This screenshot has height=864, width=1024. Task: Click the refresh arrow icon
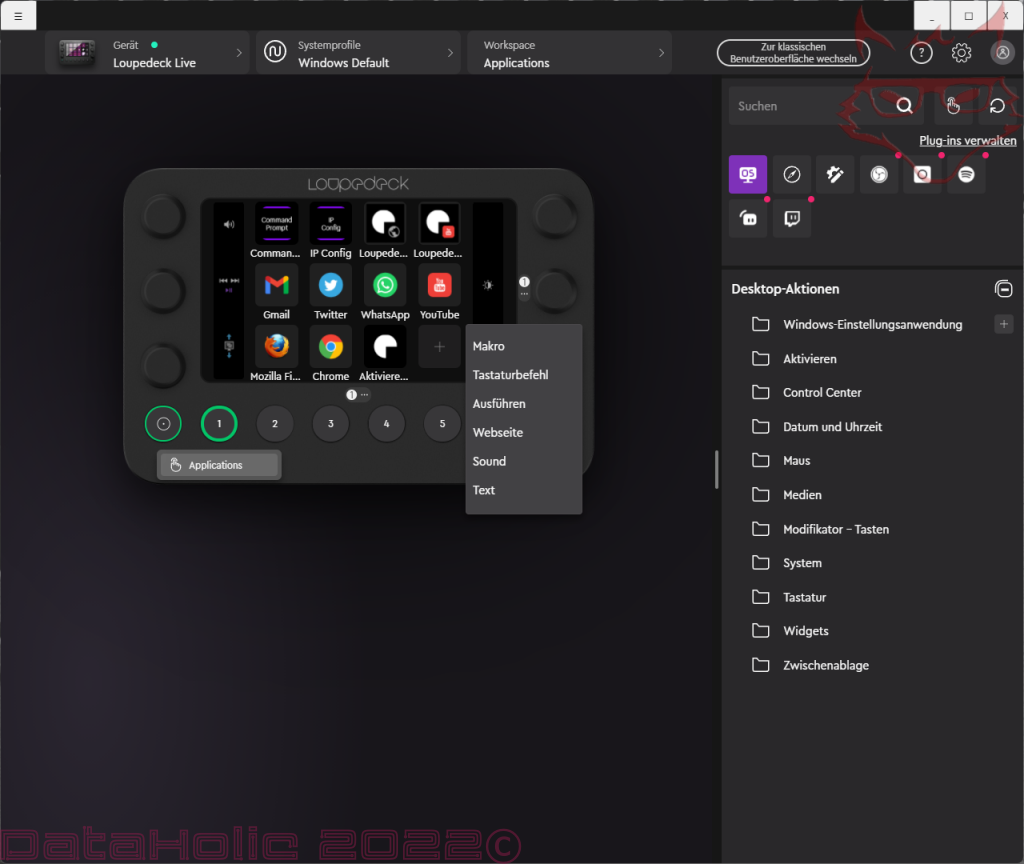click(997, 106)
